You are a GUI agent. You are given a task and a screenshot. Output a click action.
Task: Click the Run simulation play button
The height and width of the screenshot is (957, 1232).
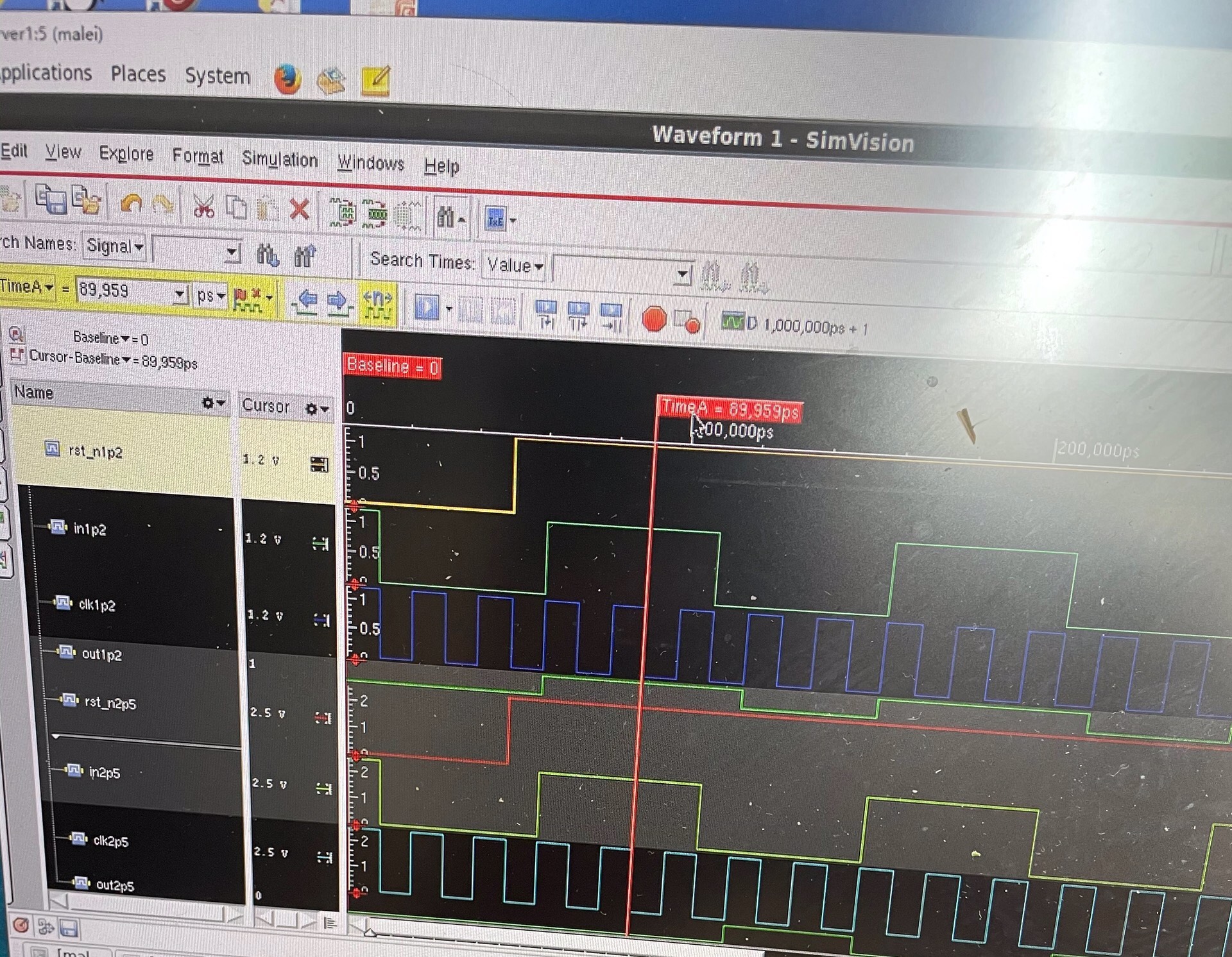tap(426, 307)
